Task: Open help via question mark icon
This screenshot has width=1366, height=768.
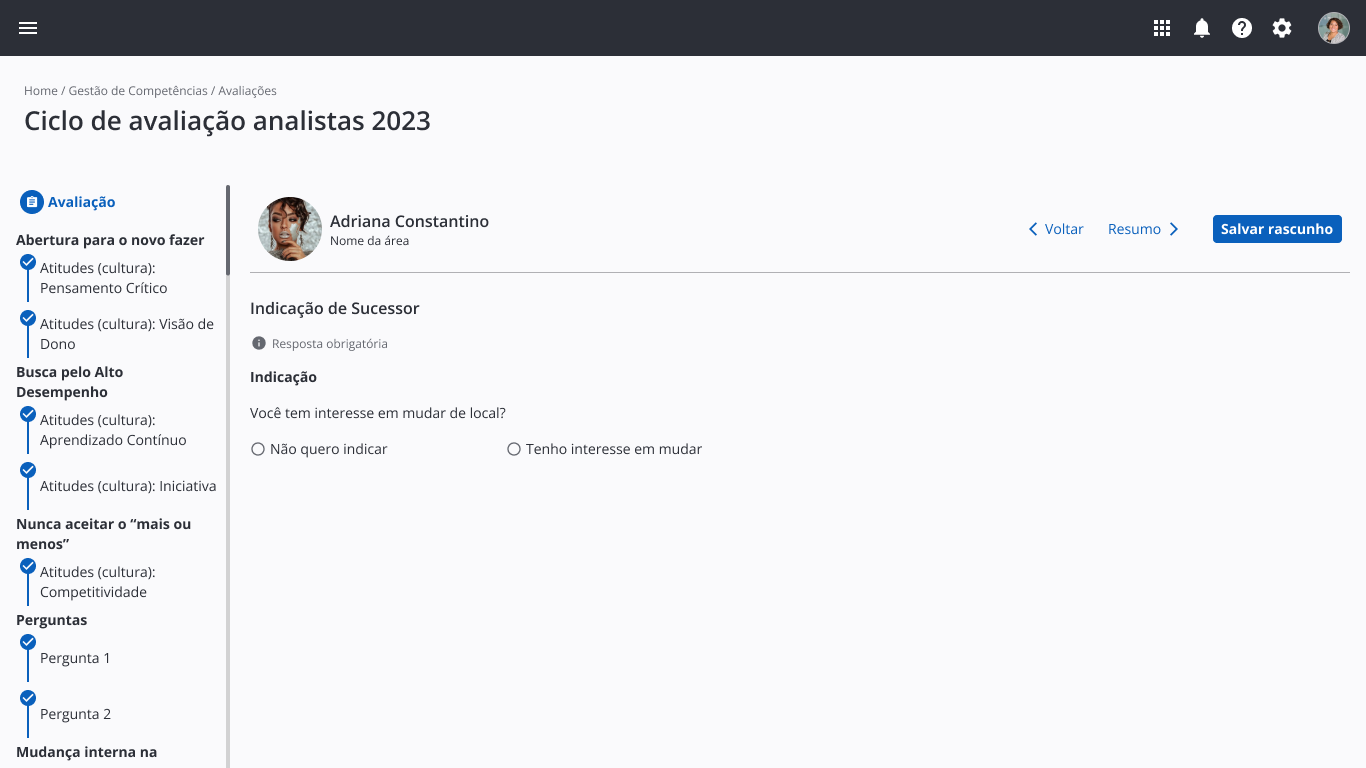Action: [x=1242, y=28]
